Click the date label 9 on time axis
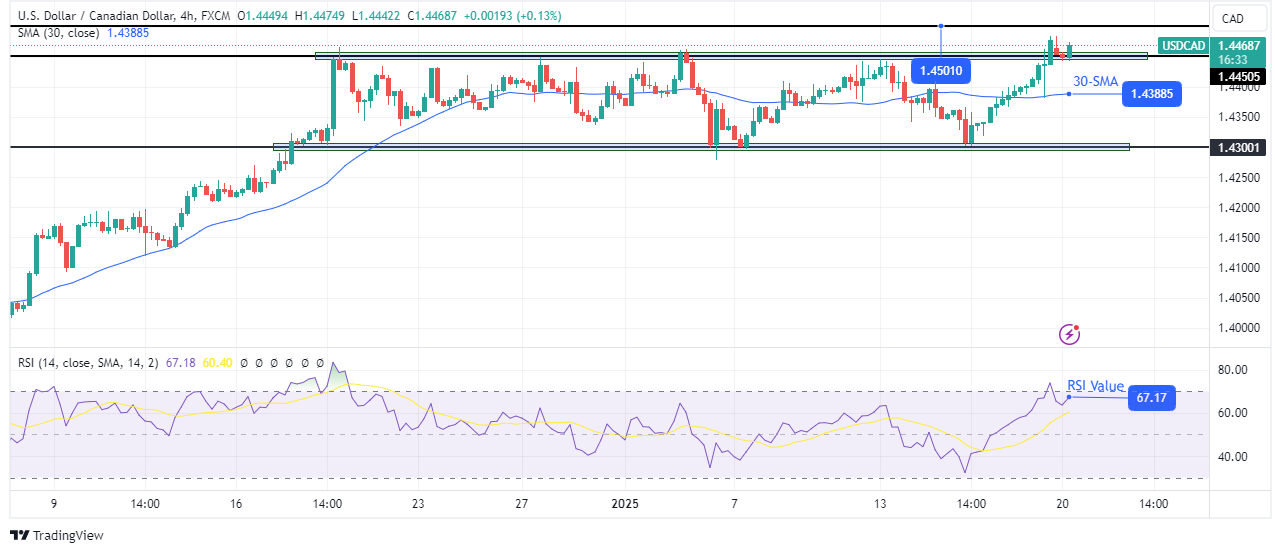The width and height of the screenshot is (1275, 553). [x=53, y=505]
